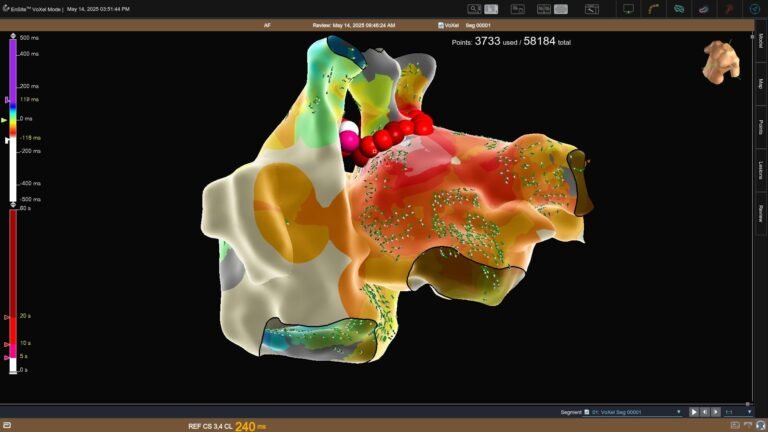Click the red ablation pin icon

click(730, 9)
